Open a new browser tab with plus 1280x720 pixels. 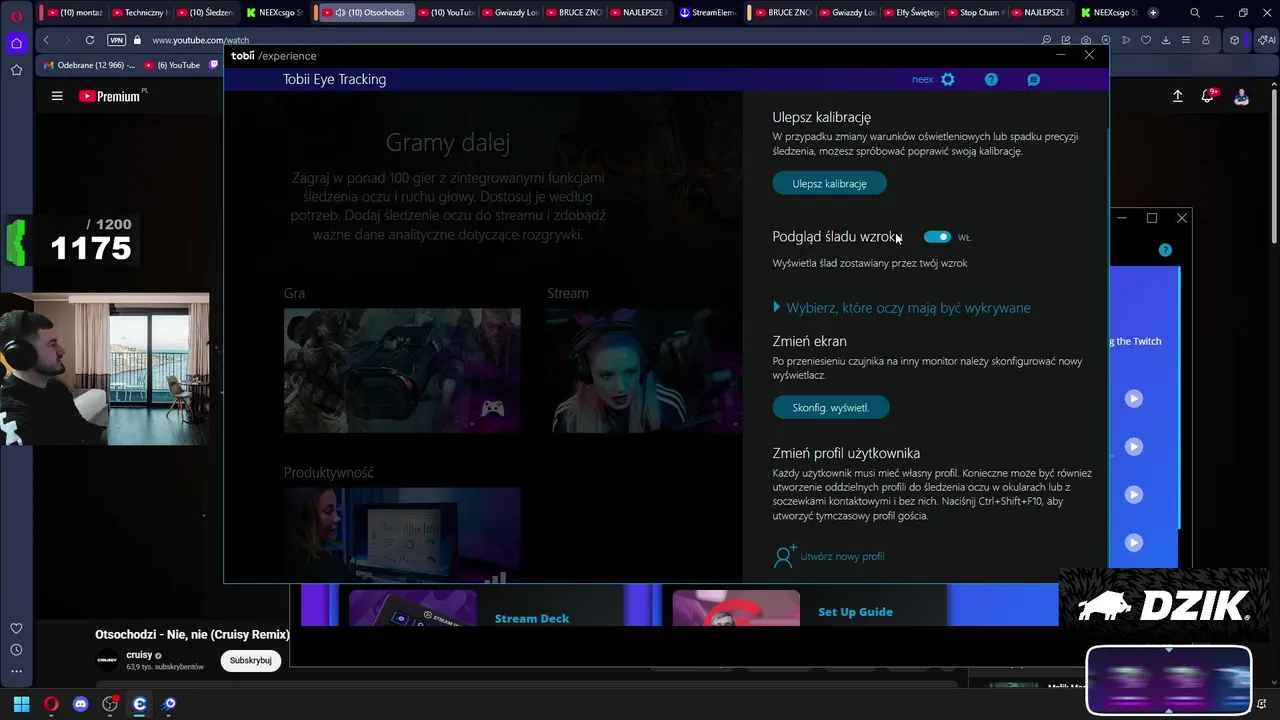1153,13
